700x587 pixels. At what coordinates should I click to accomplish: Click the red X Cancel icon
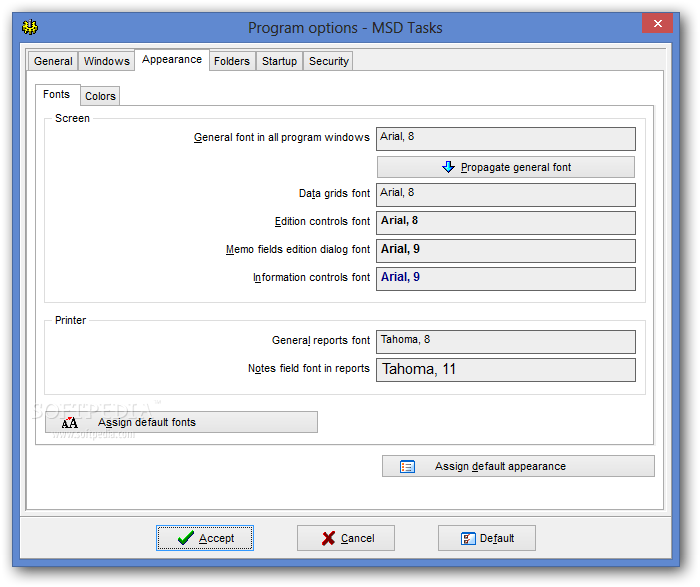pos(328,538)
